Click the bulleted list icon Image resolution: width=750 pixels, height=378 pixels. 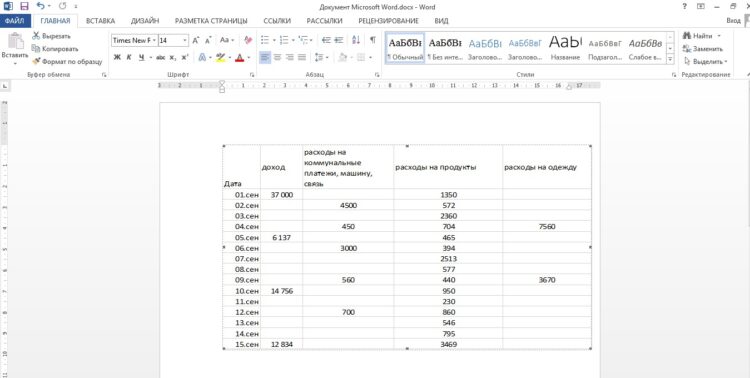(265, 40)
